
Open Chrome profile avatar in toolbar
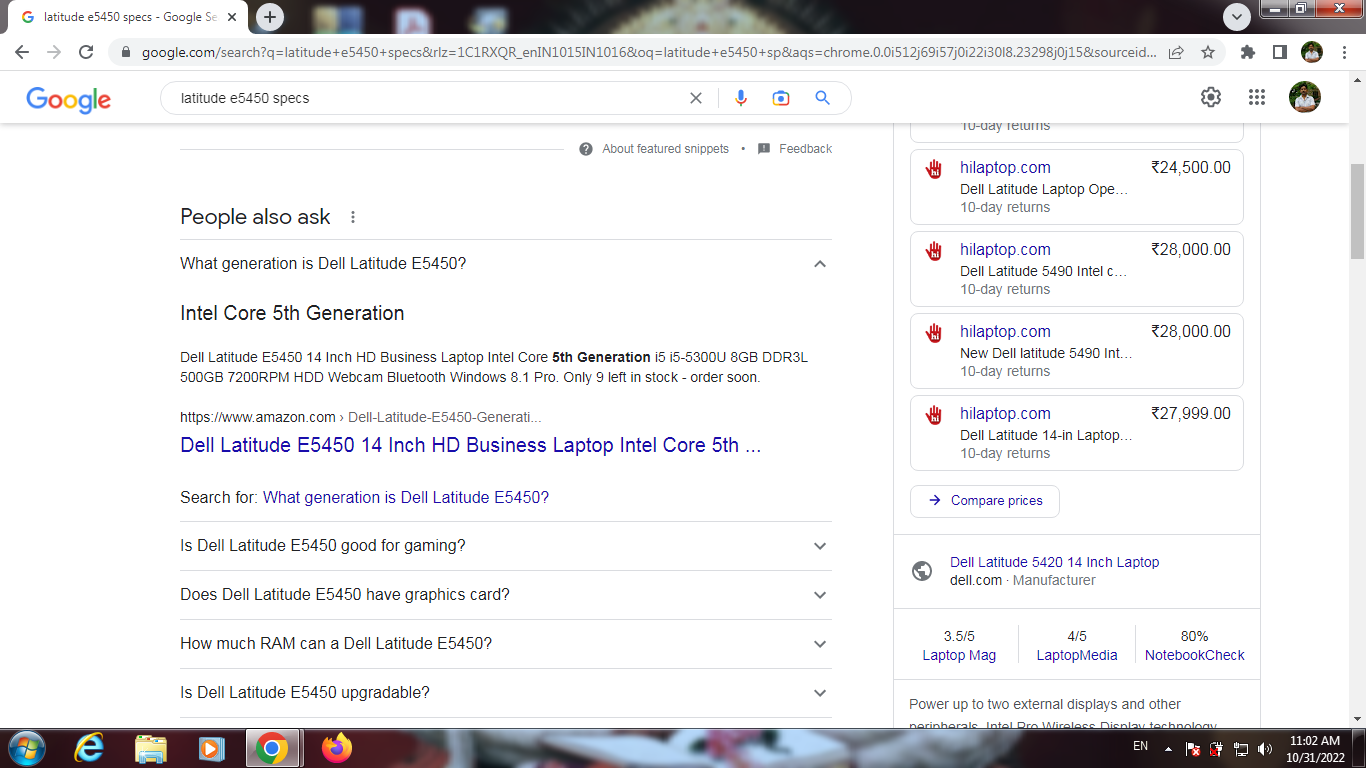click(x=1311, y=52)
